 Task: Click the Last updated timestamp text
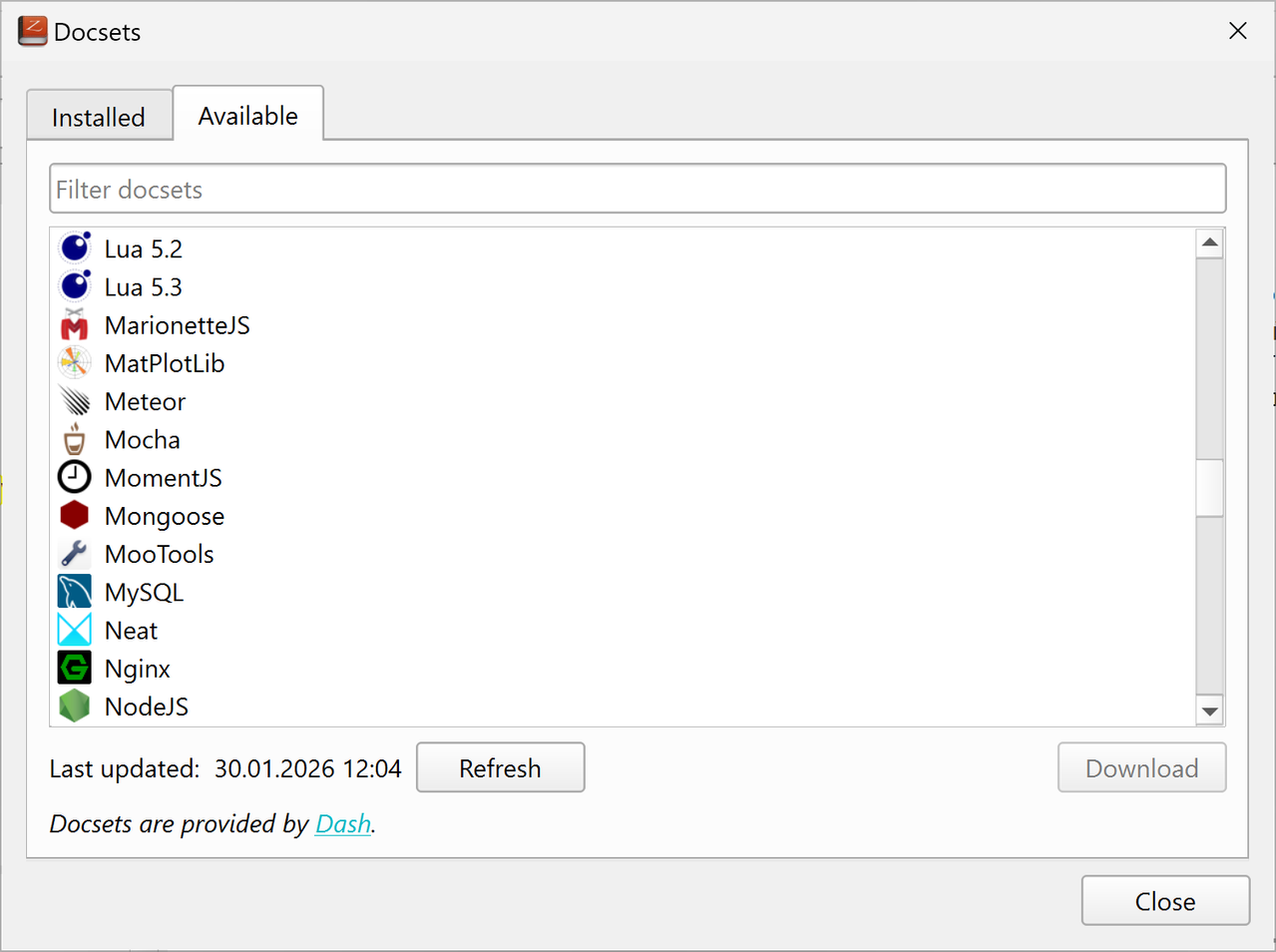click(x=307, y=768)
